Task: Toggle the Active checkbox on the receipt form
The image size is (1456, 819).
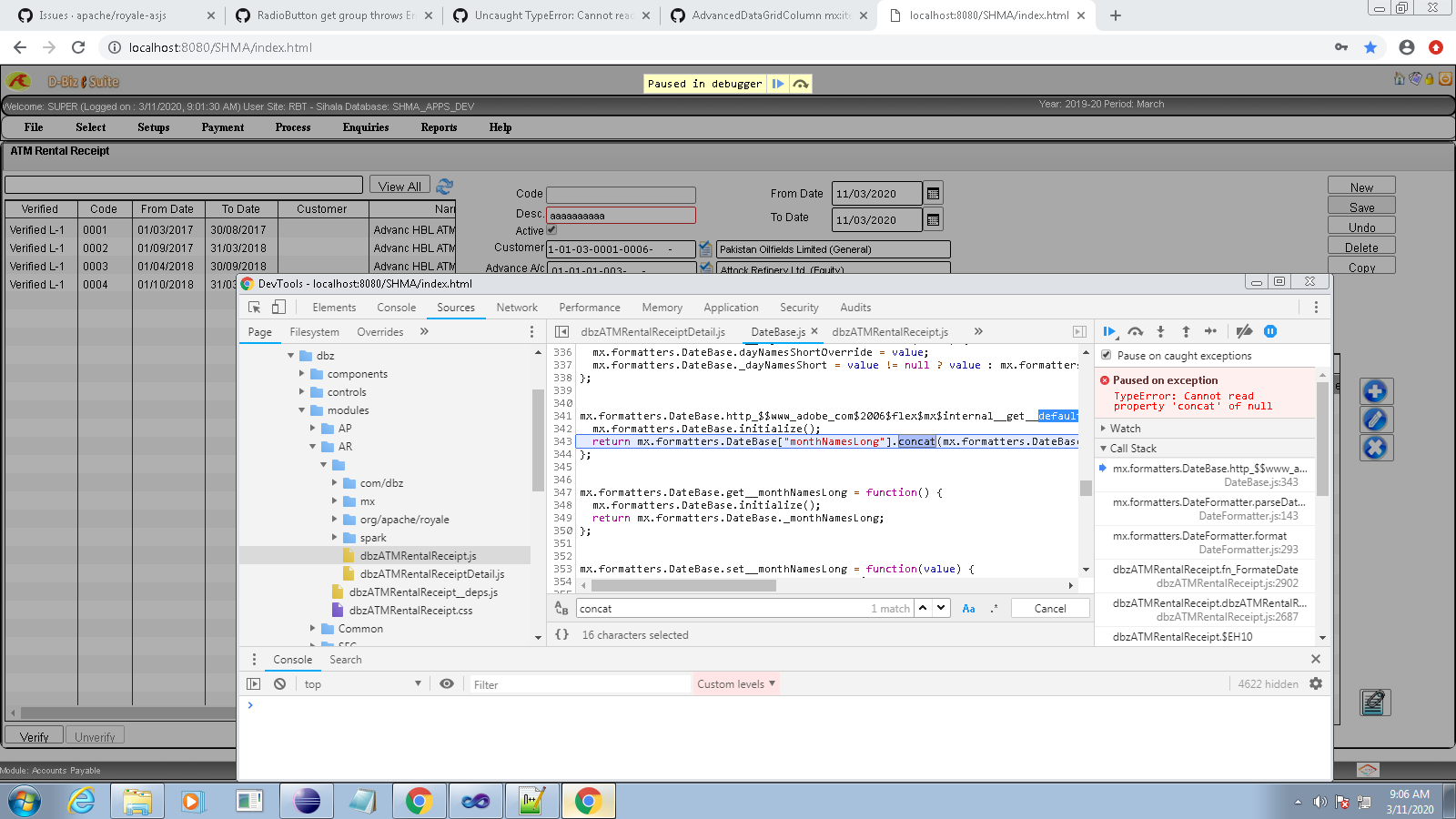Action: click(x=551, y=230)
